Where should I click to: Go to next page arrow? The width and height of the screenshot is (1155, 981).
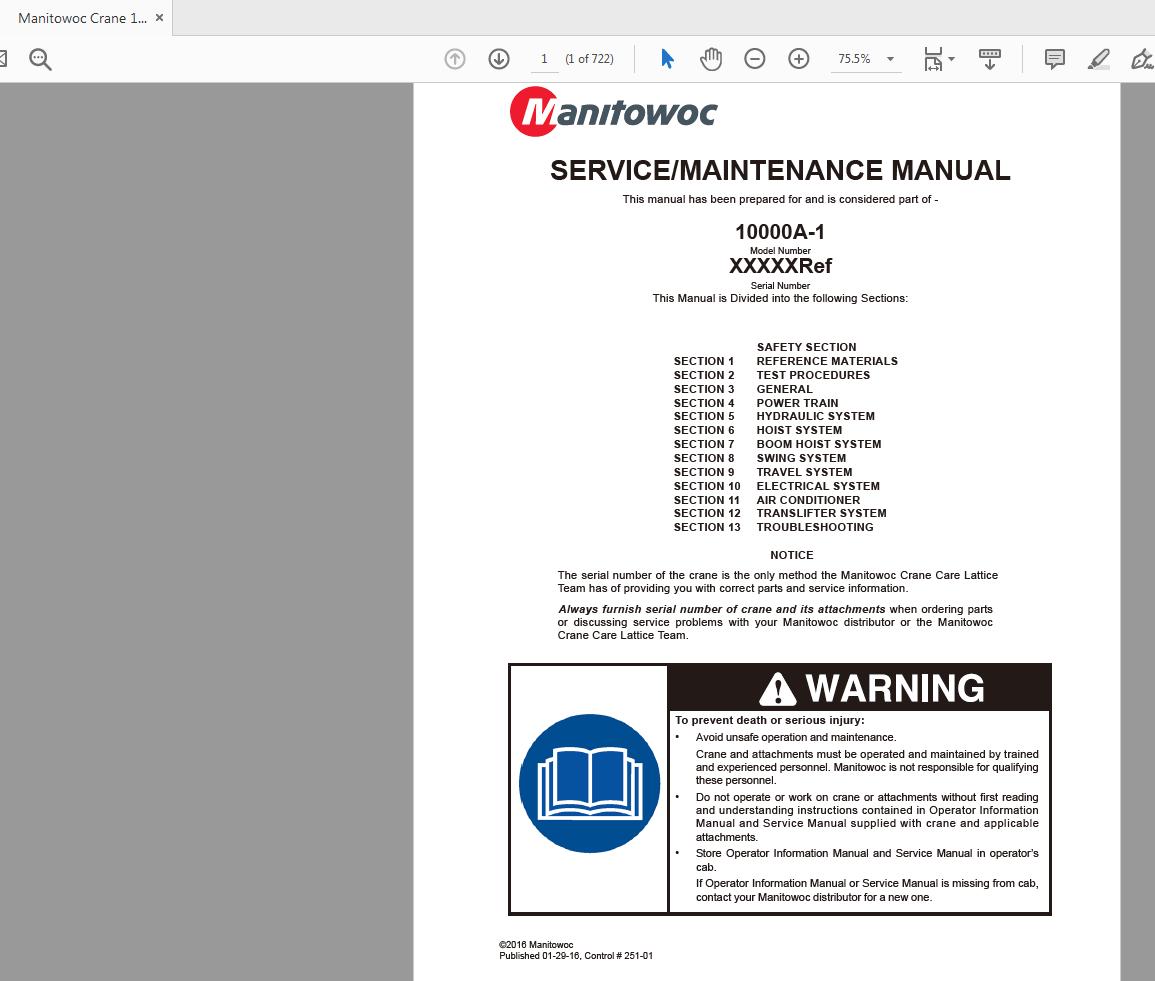[x=499, y=59]
